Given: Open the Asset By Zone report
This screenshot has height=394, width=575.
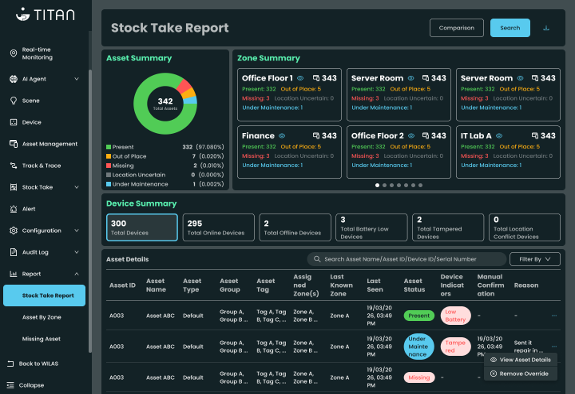Looking at the screenshot, I should [41, 317].
